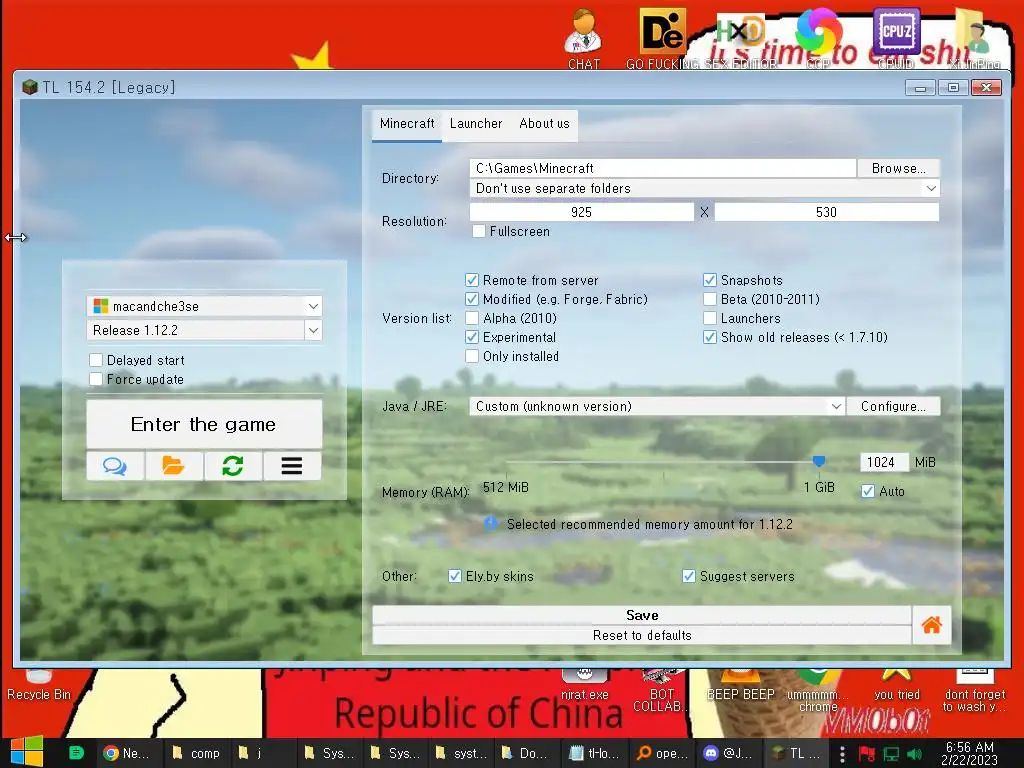Toggle the Auto memory checkbox
This screenshot has height=768, width=1024.
pos(868,491)
